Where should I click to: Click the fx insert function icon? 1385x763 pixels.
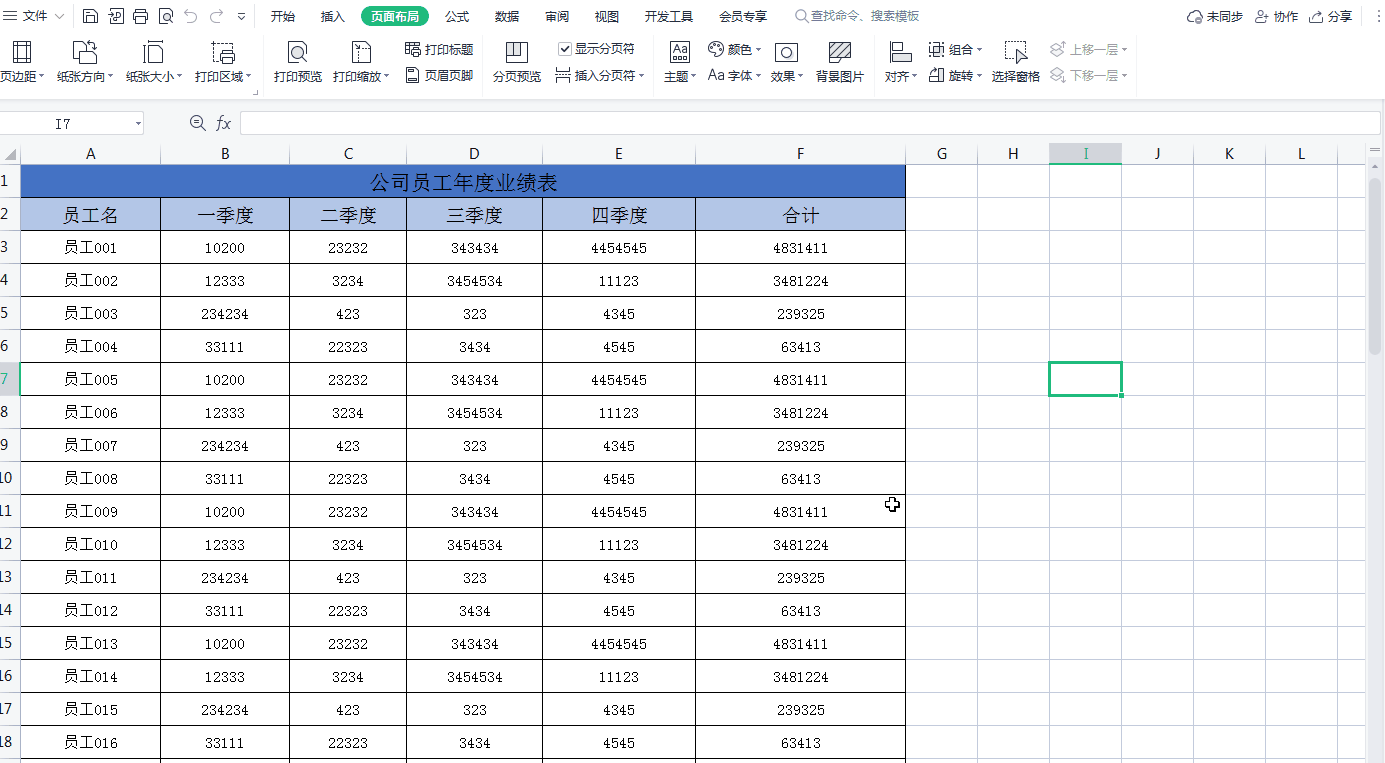224,123
